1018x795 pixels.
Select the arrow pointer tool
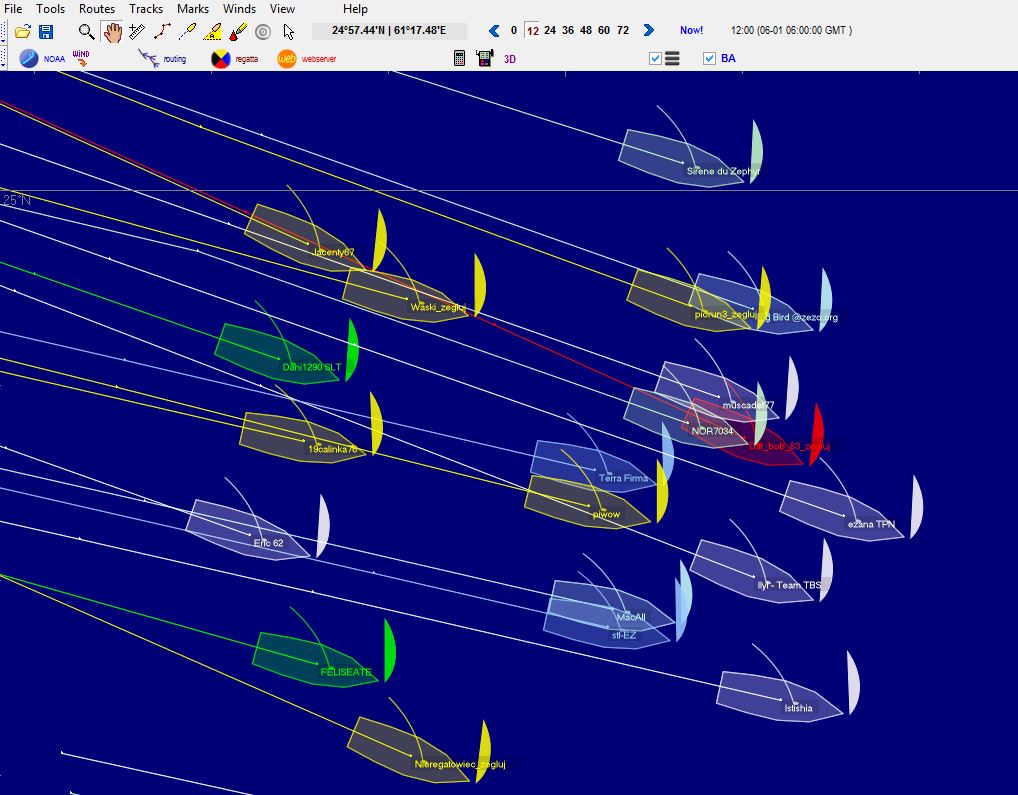(x=289, y=32)
